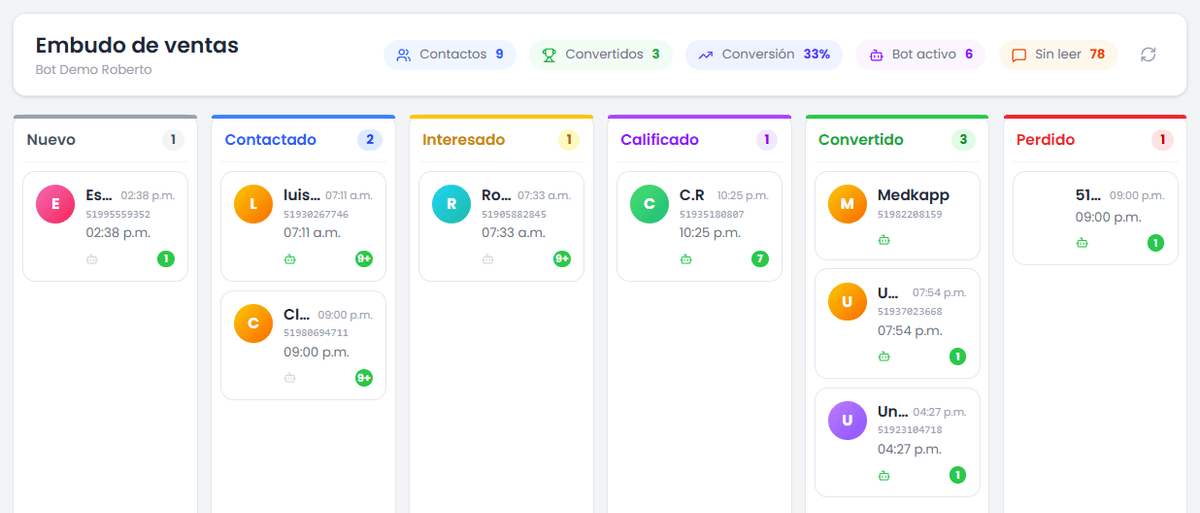Click bot icon on 51923104718 card
Image resolution: width=1200 pixels, height=513 pixels.
(x=884, y=475)
